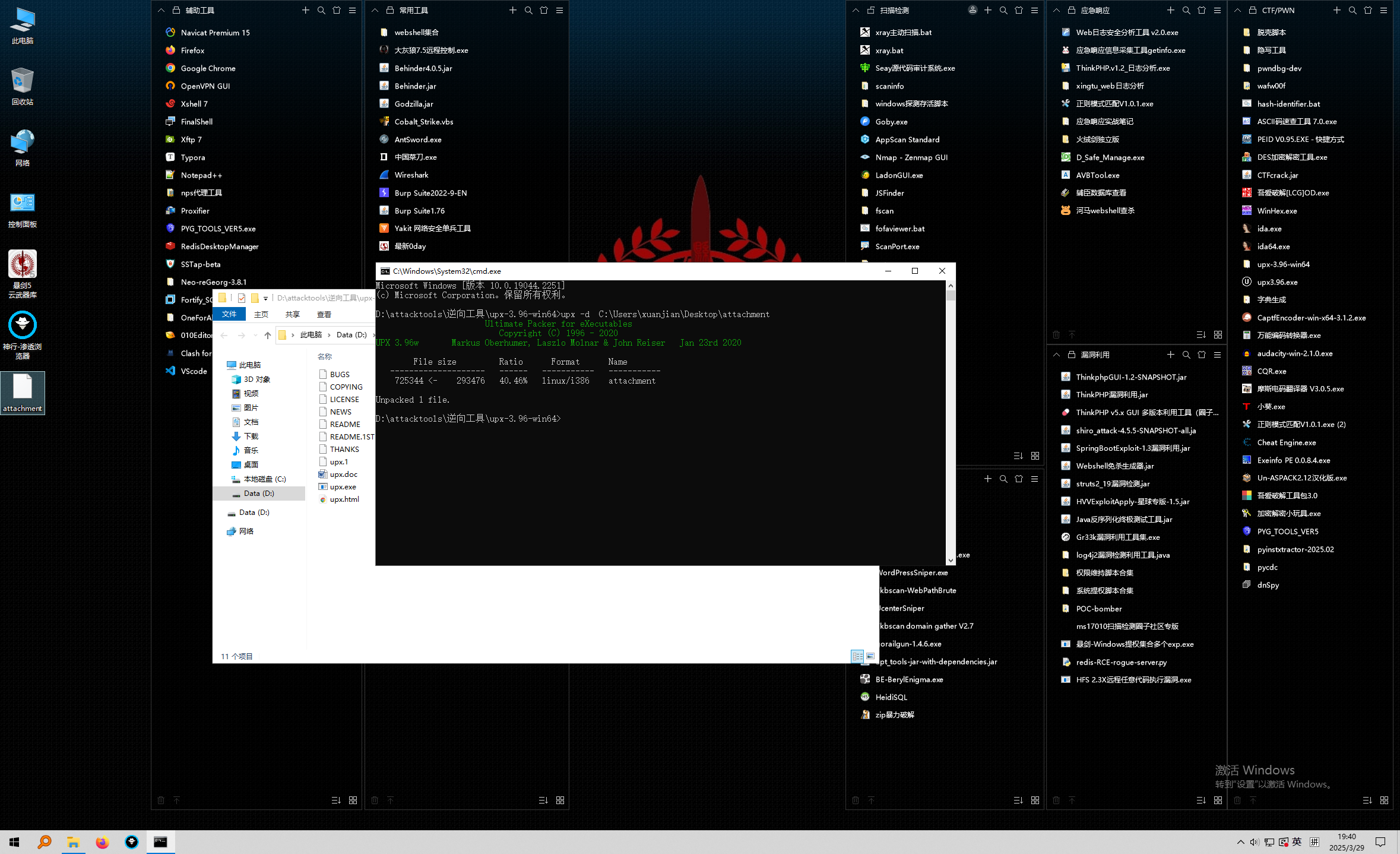Viewport: 1400px width, 854px height.
Task: Launch Wireshark from the 常用工具 panel
Action: coord(411,175)
